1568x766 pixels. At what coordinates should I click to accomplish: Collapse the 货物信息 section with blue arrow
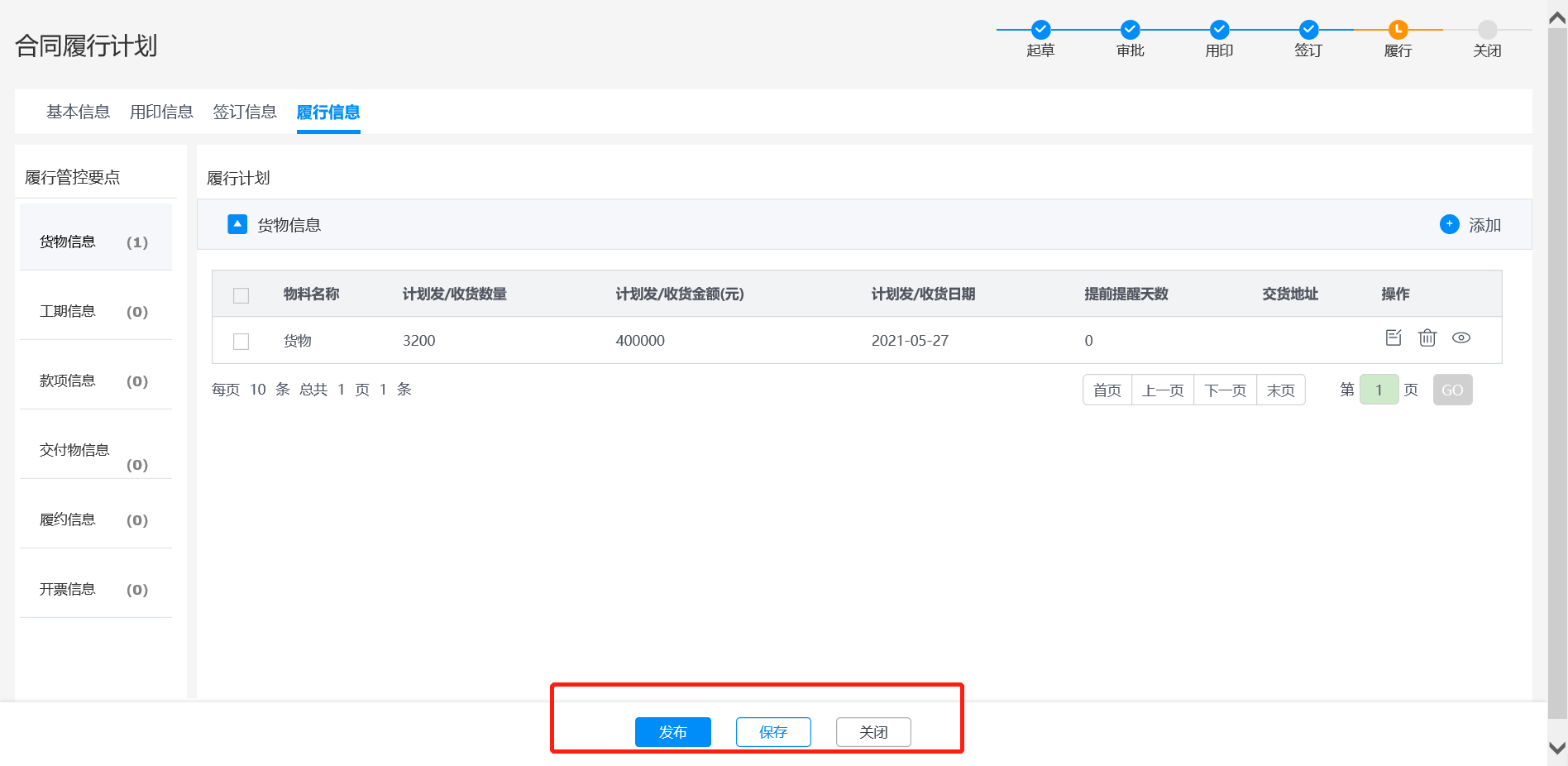[237, 224]
